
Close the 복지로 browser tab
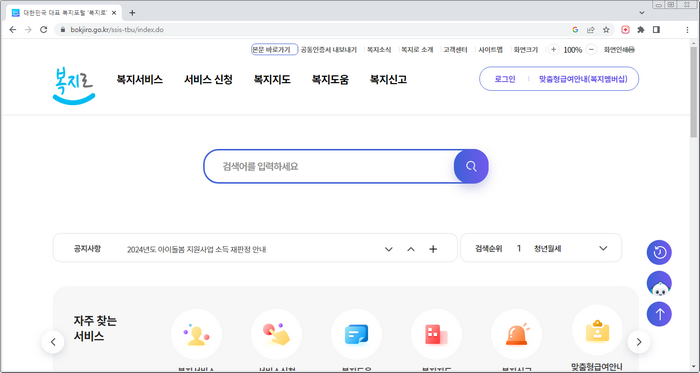click(x=114, y=13)
